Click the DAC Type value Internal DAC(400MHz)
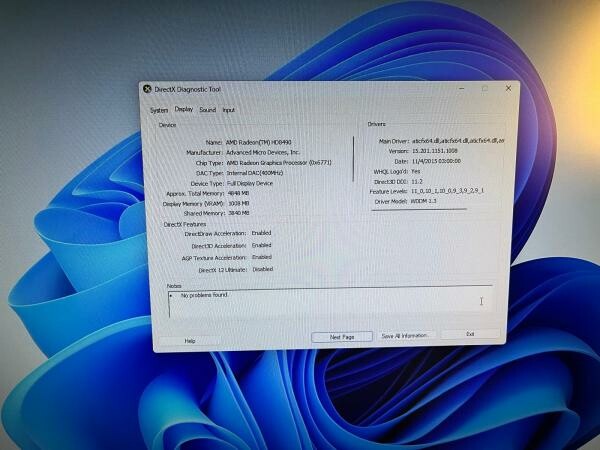 (x=255, y=173)
